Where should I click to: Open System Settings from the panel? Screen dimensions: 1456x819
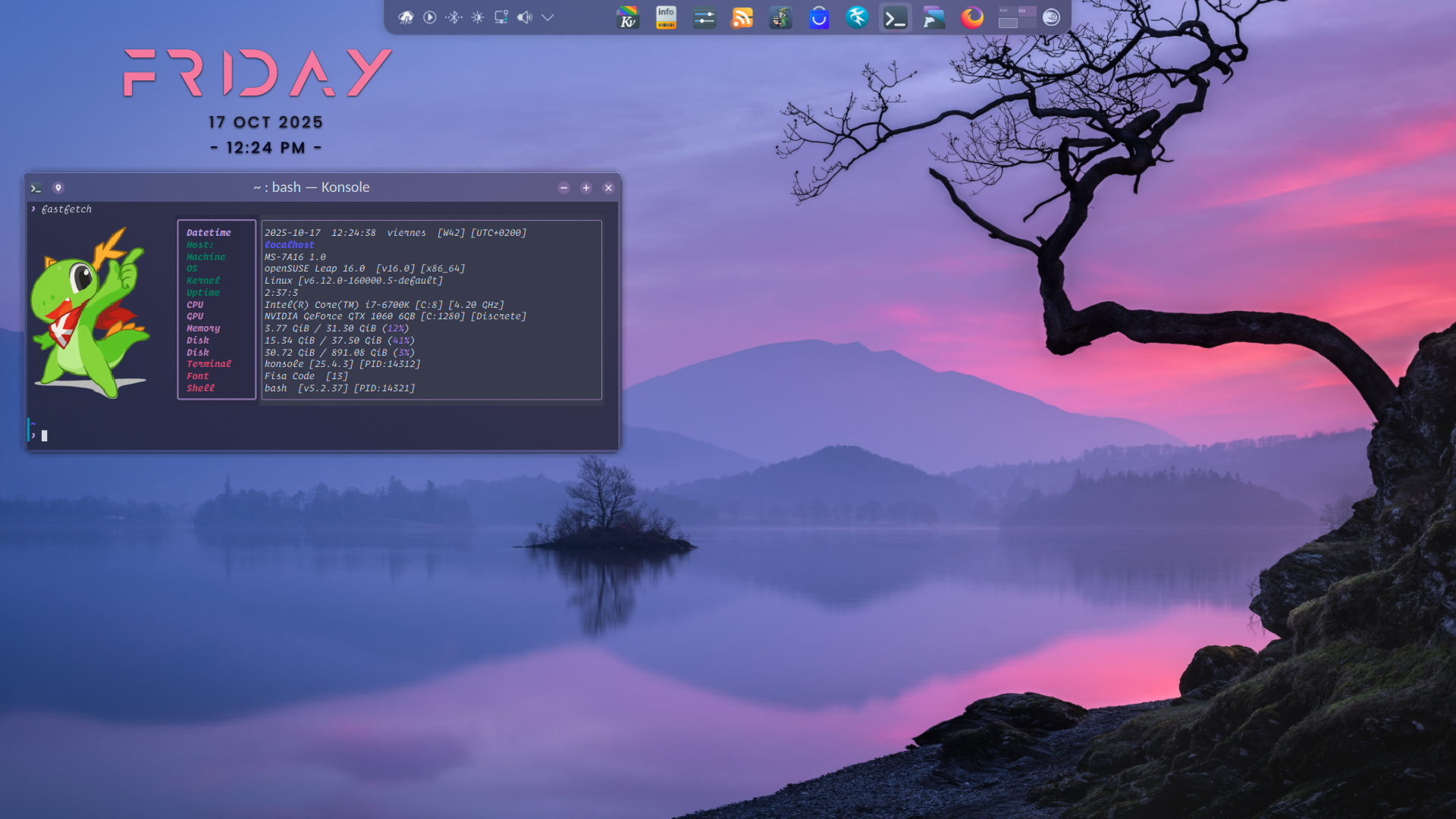[x=704, y=17]
